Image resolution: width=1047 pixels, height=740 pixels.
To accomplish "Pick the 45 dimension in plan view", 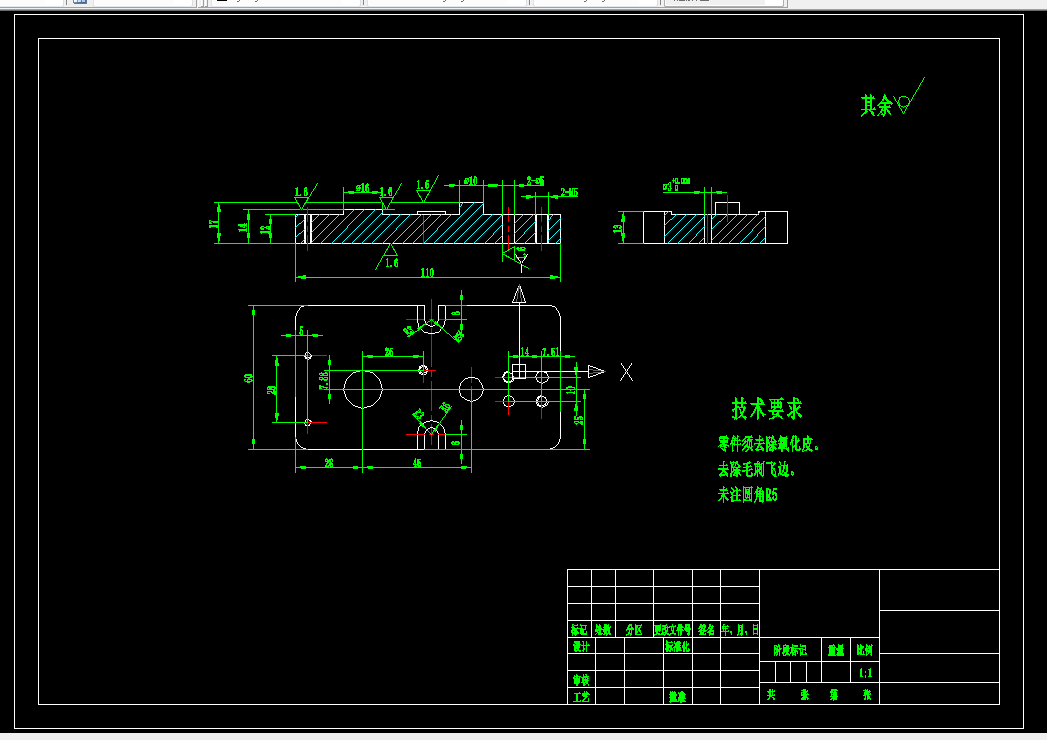I will coord(417,462).
